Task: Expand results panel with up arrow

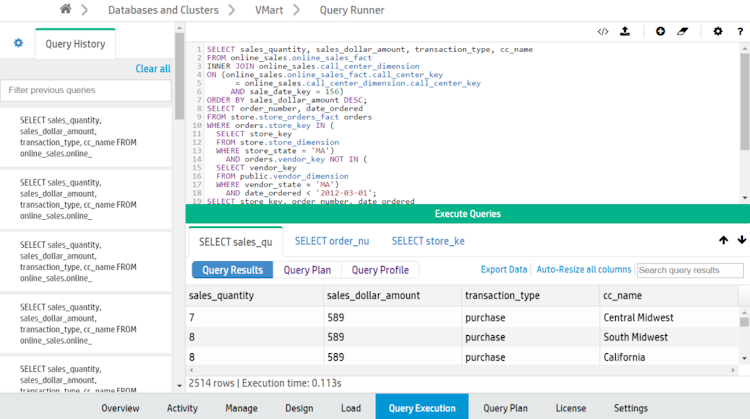Action: pyautogui.click(x=724, y=240)
